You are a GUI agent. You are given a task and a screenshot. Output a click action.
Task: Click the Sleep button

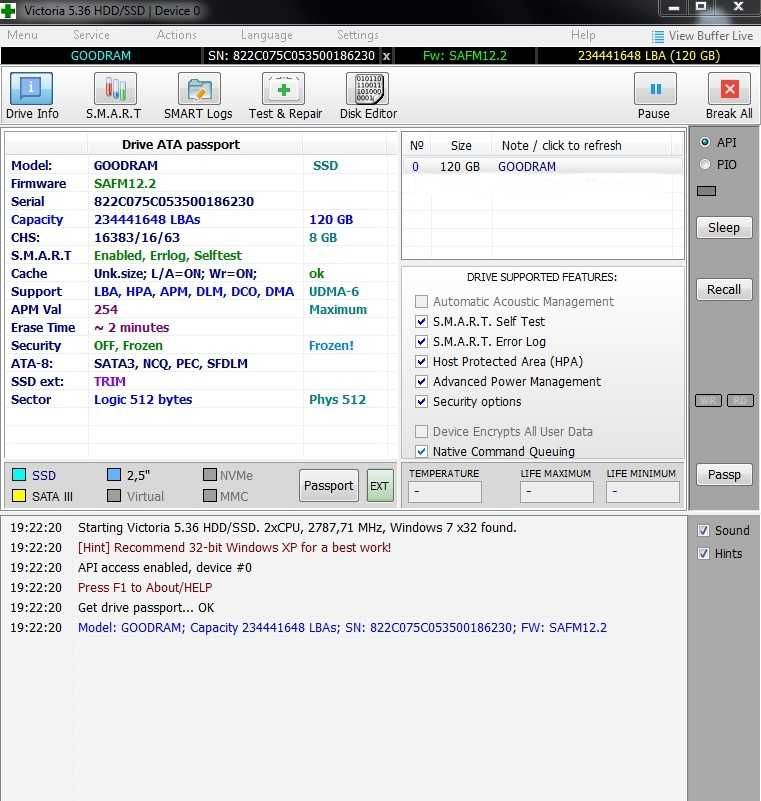coord(724,227)
